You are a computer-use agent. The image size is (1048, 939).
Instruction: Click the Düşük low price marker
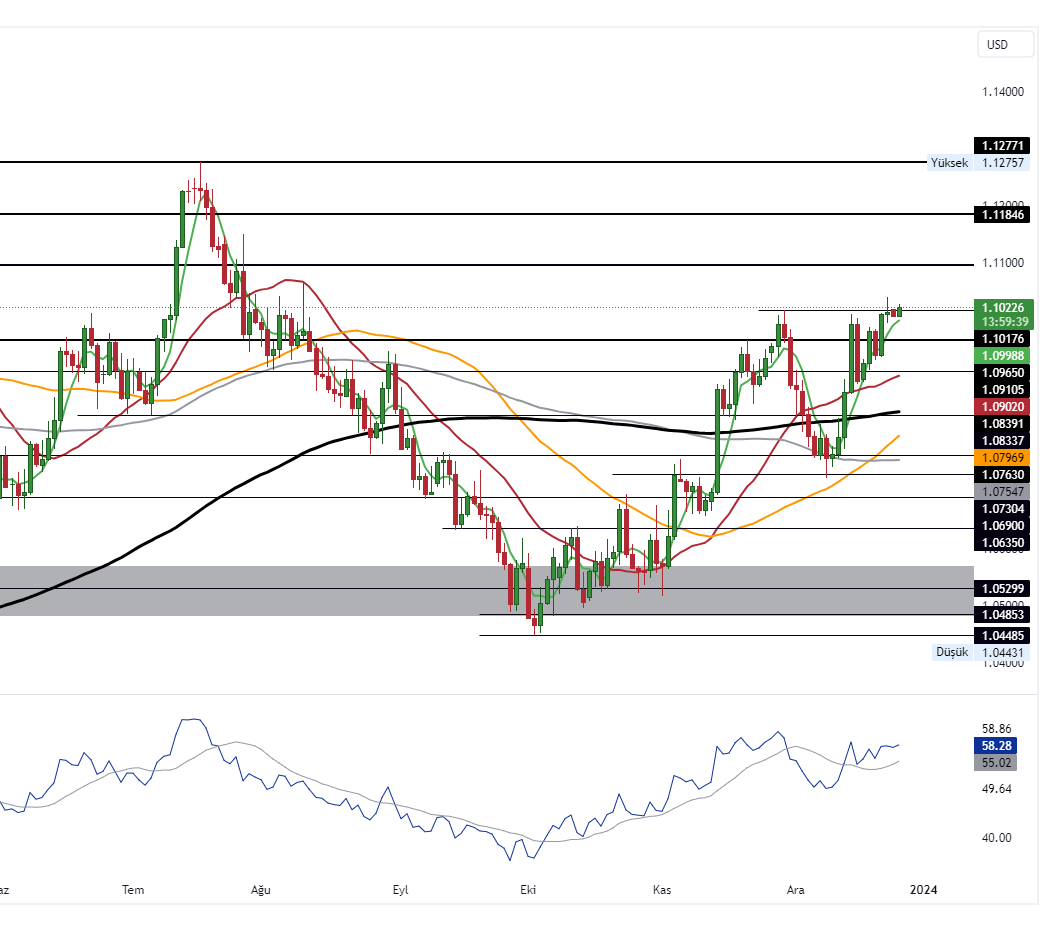pos(951,652)
